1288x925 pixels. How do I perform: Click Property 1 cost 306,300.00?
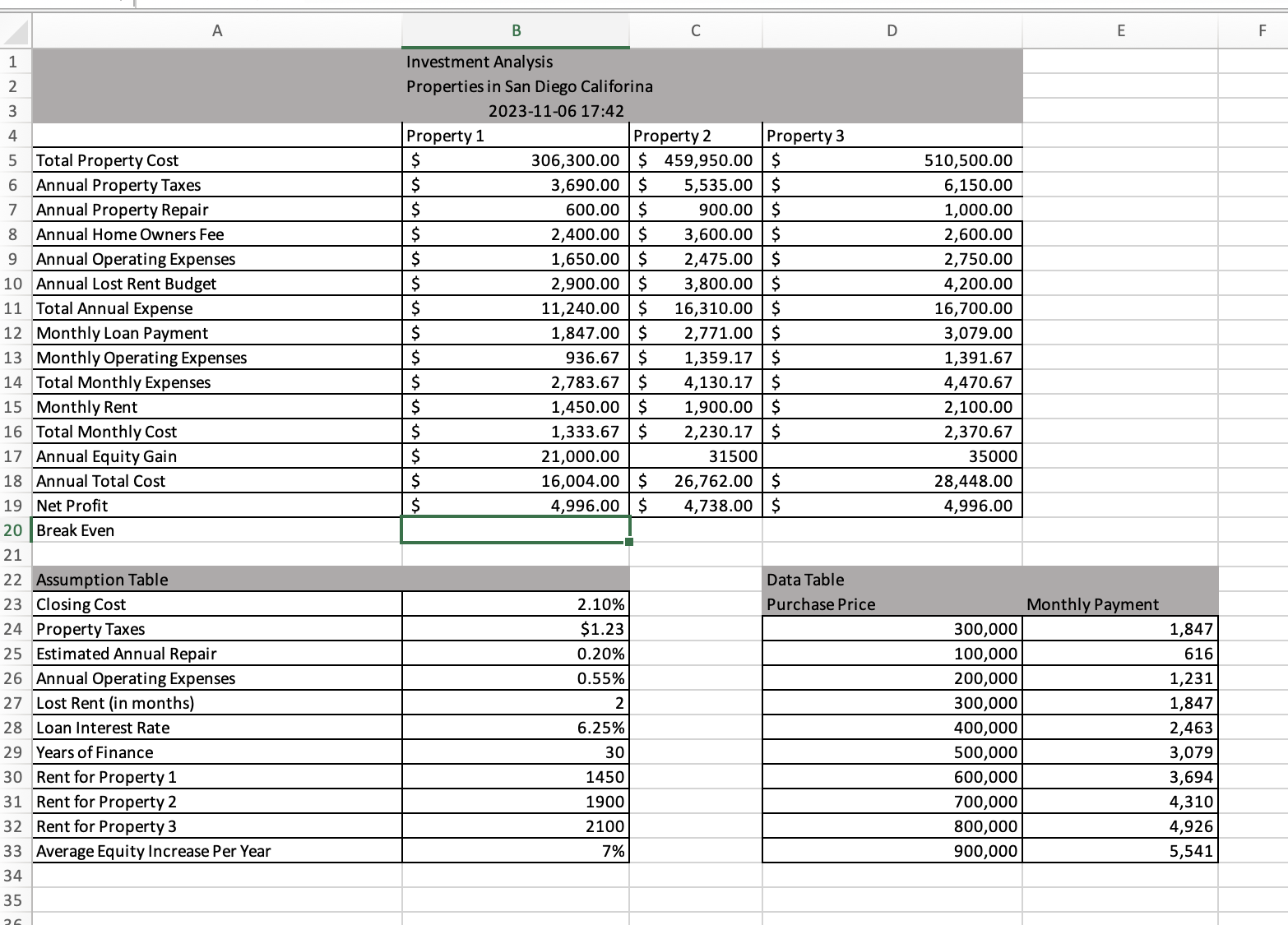point(516,160)
